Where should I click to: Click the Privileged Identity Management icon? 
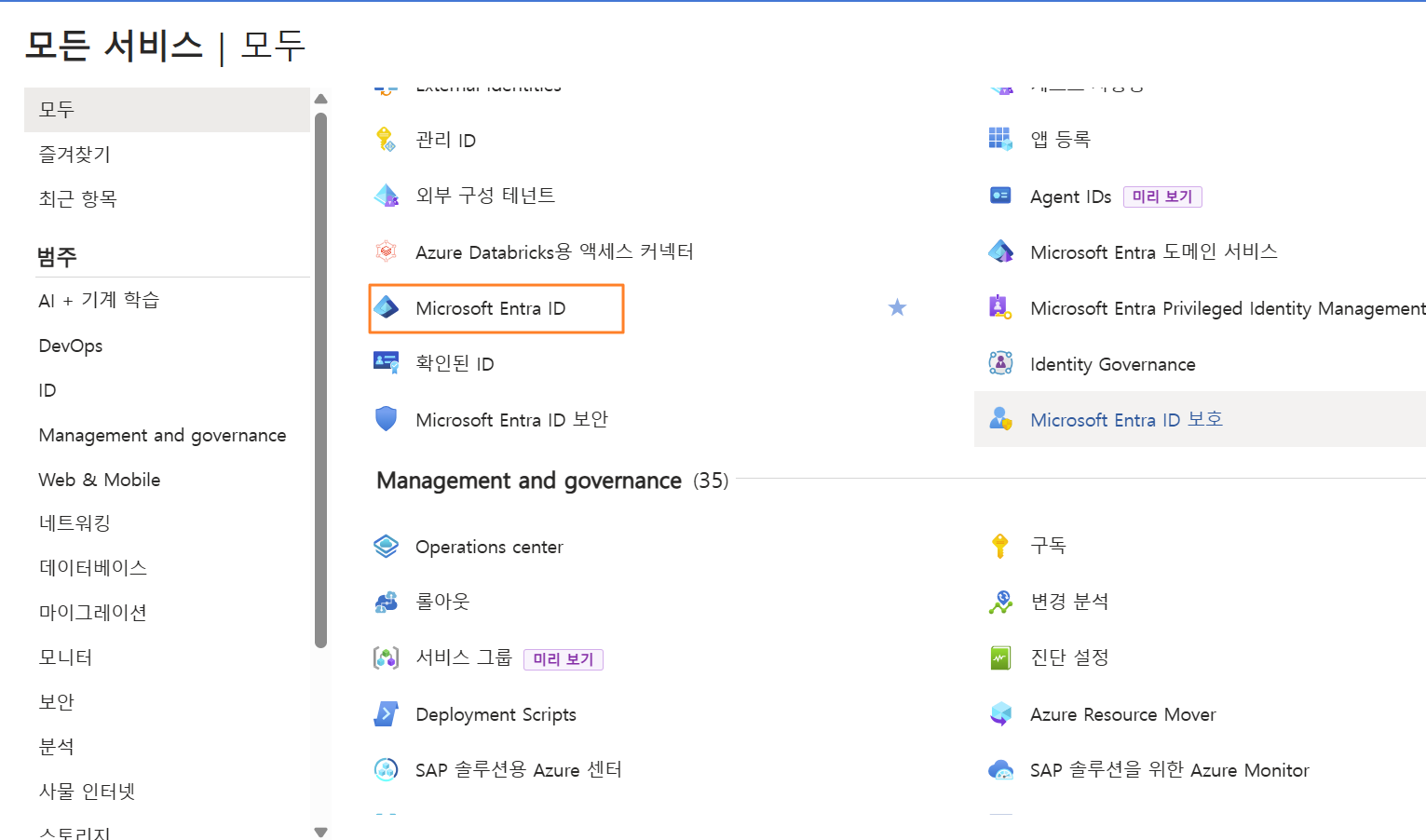coord(1000,307)
